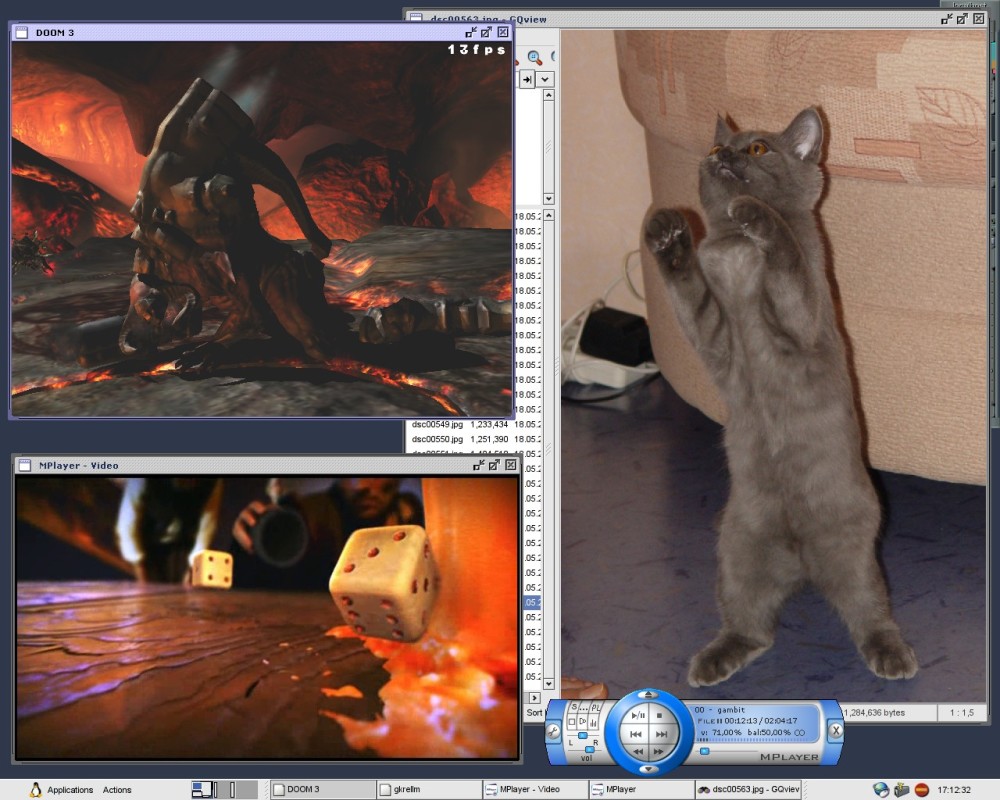
Task: Adjust the vol slider in MPlayer
Action: tap(589, 750)
